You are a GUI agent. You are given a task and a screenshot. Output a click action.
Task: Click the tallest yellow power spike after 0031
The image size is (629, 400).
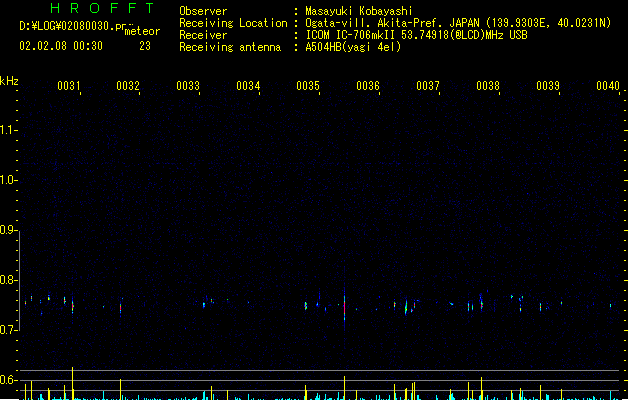coord(73,383)
